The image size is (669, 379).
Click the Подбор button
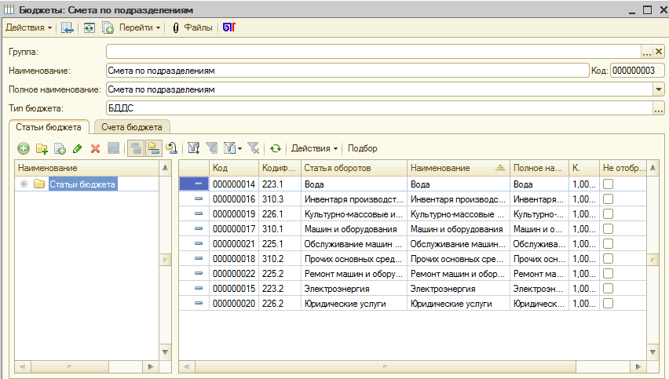point(362,149)
